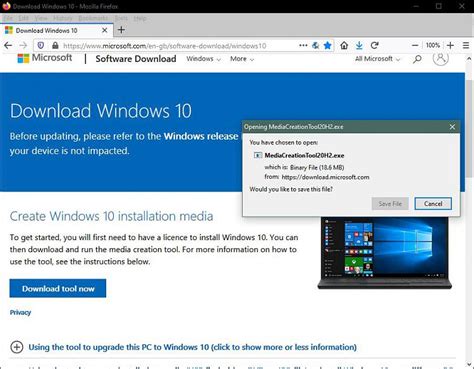Open the tracking protection shield icon

tap(41, 46)
